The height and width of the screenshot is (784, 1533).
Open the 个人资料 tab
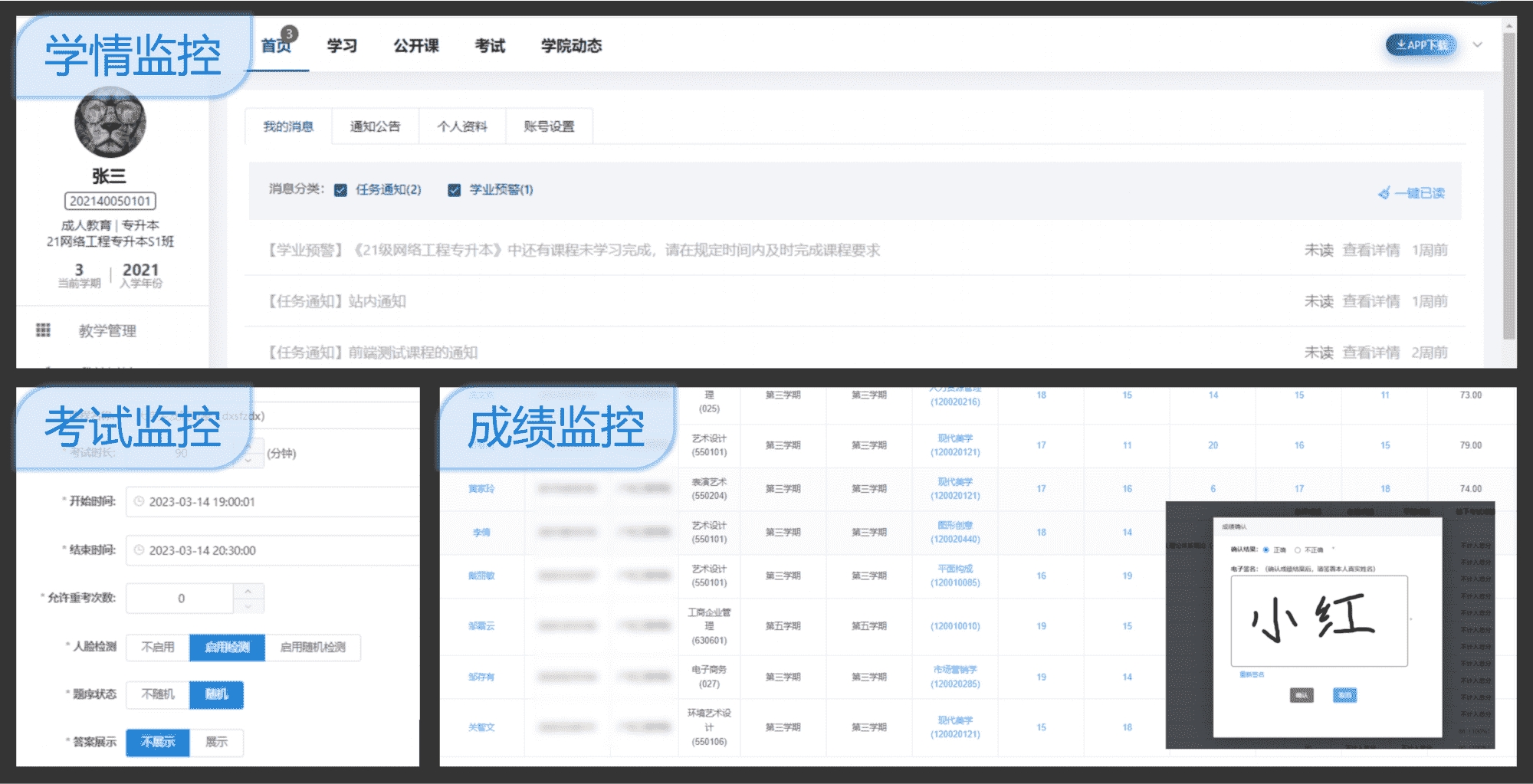pyautogui.click(x=462, y=126)
